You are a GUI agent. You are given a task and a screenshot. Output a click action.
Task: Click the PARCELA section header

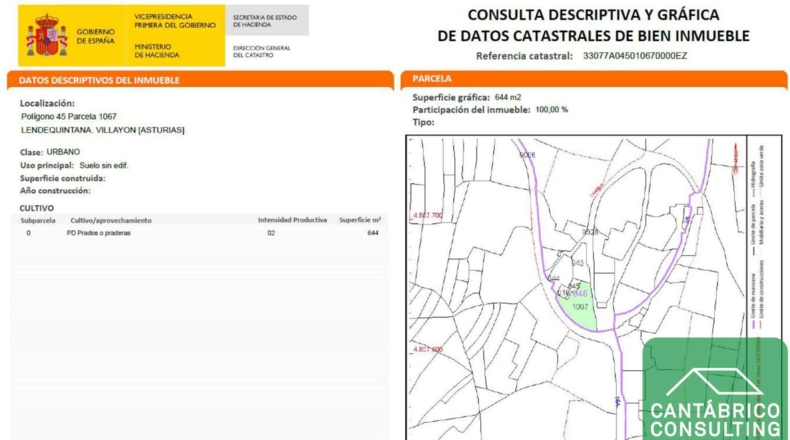click(x=432, y=79)
